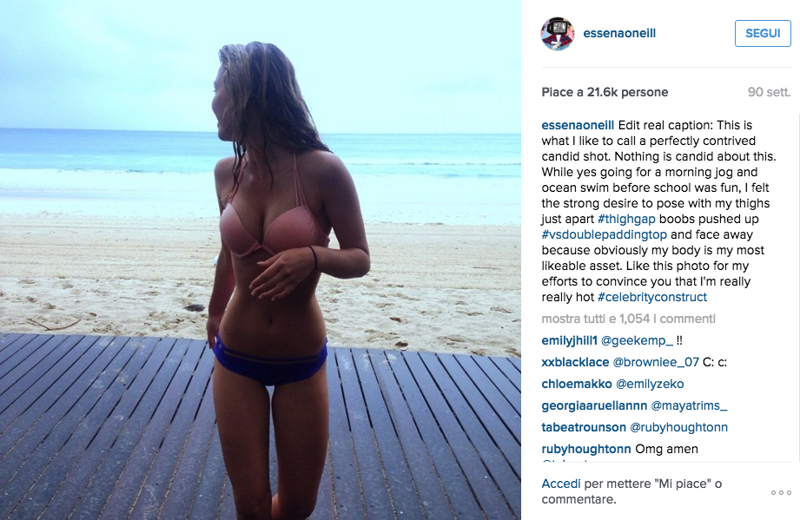
Task: Open the #celebrityconstruct hashtag
Action: tap(652, 297)
